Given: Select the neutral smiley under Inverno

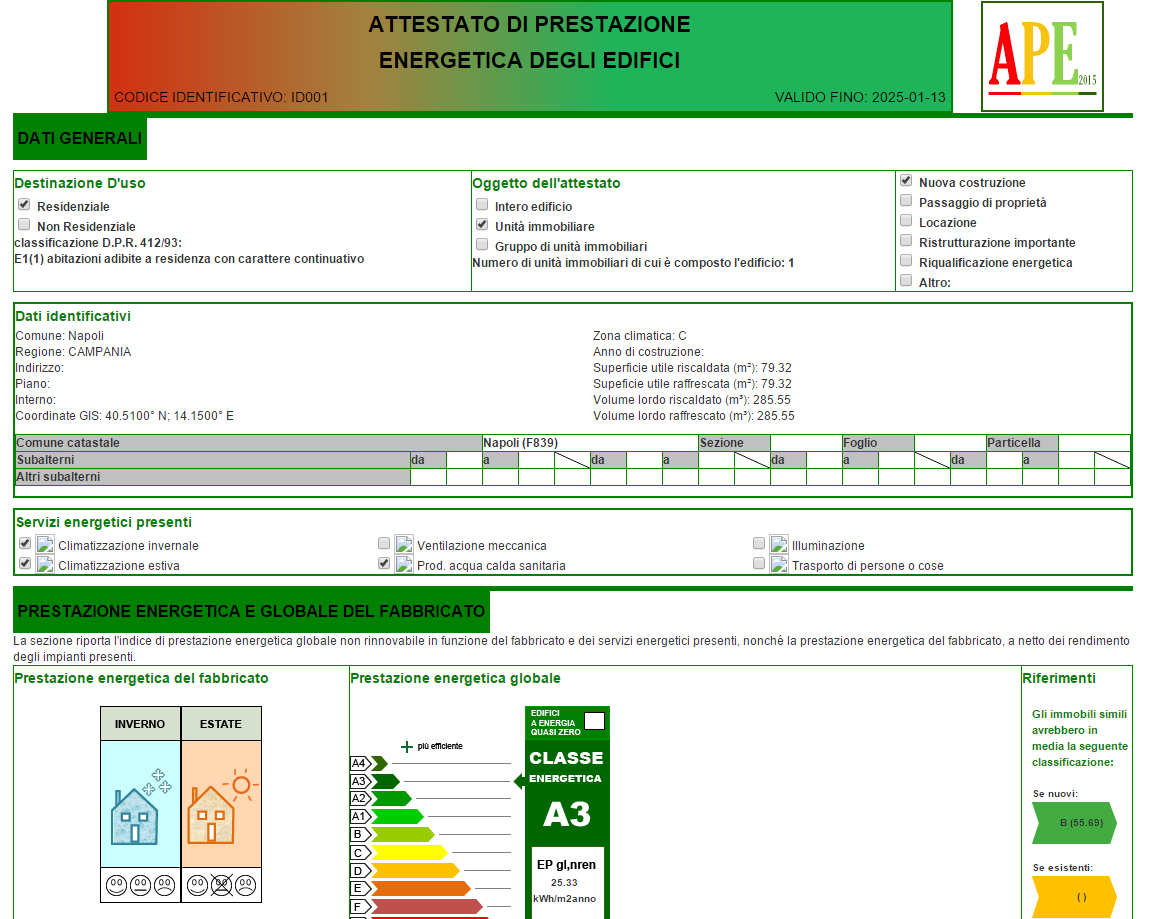Looking at the screenshot, I should pyautogui.click(x=140, y=885).
